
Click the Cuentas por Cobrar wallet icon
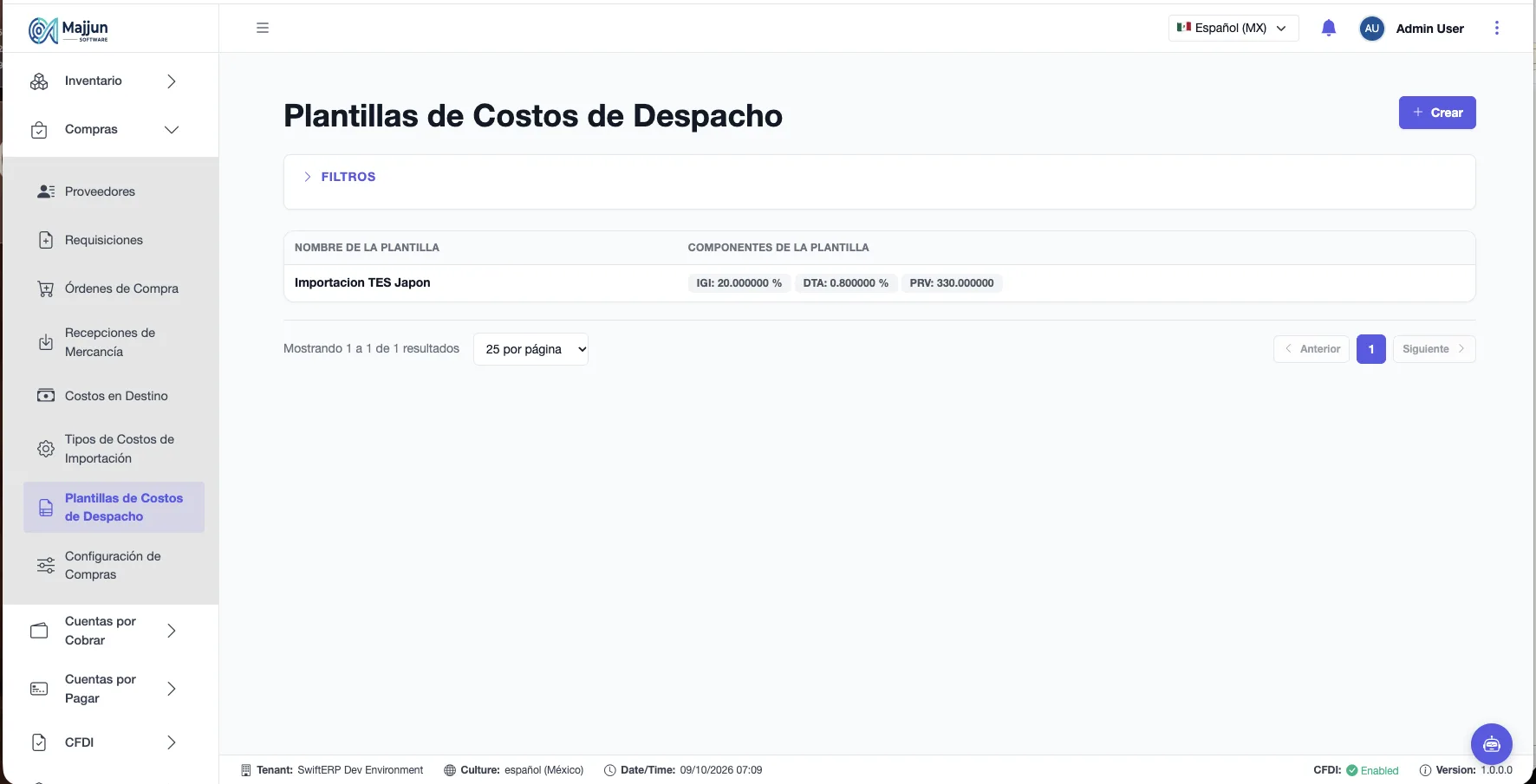pos(39,631)
